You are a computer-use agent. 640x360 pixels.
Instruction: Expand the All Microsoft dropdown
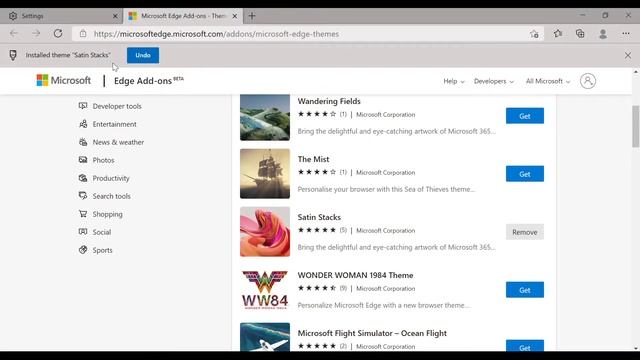tap(548, 81)
